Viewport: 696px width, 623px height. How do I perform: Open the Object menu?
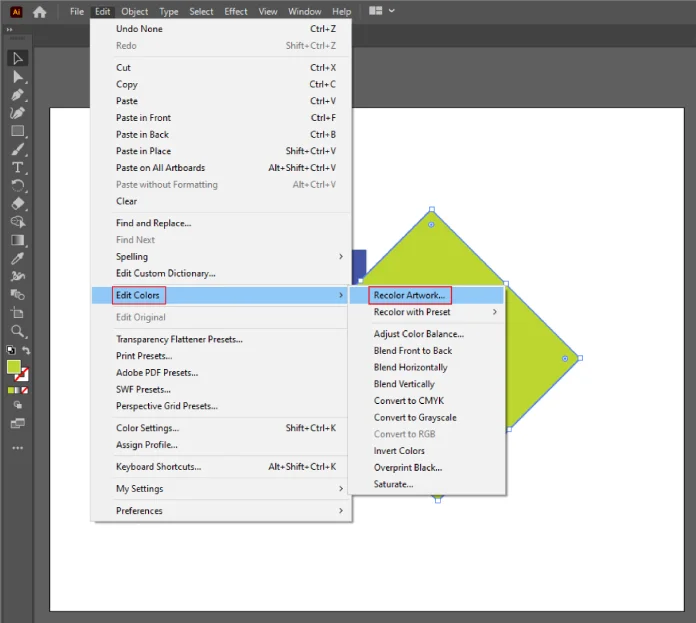tap(134, 12)
